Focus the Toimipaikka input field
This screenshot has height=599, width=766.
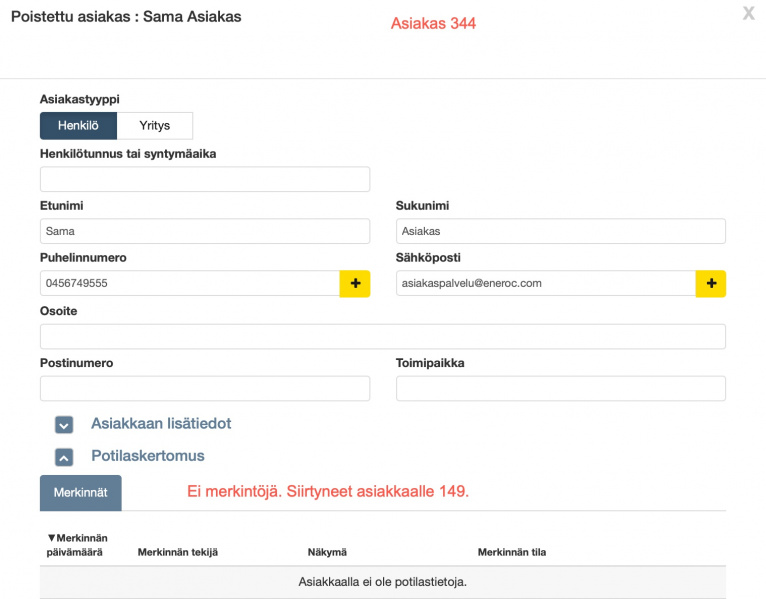560,389
